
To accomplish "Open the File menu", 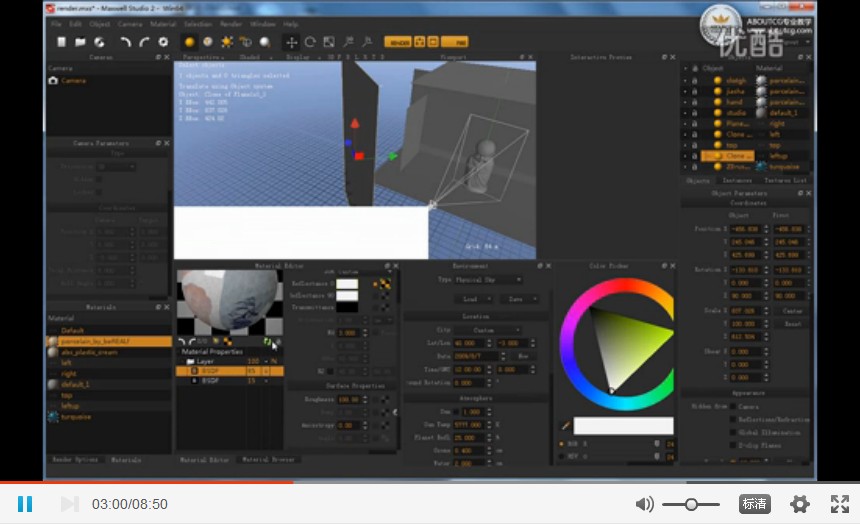I will click(56, 24).
